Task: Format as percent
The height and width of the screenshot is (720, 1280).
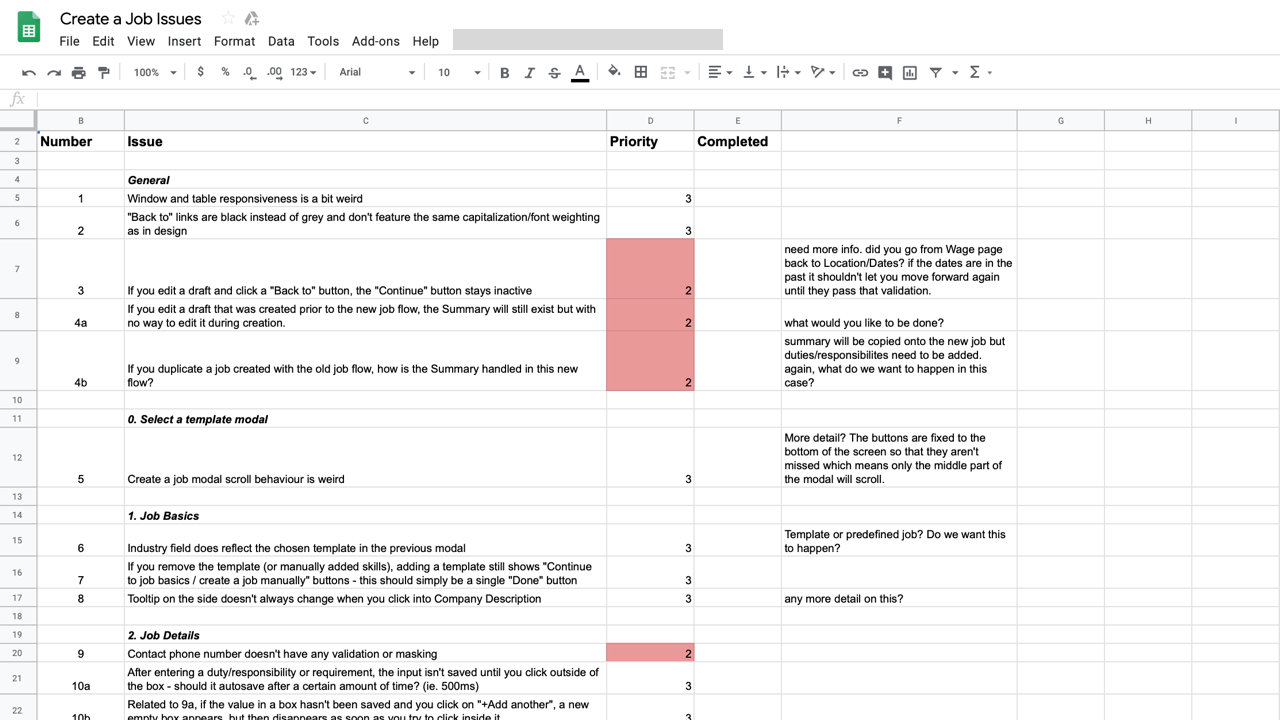Action: pyautogui.click(x=225, y=72)
